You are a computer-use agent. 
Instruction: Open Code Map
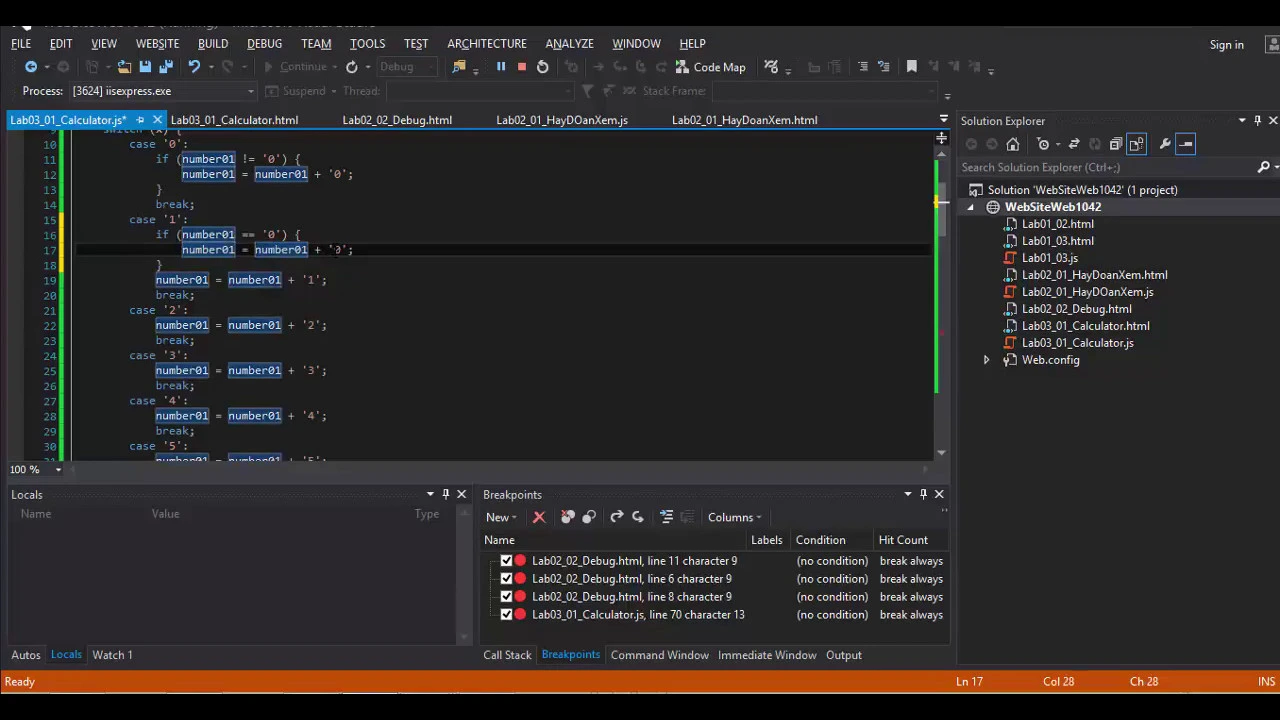710,67
